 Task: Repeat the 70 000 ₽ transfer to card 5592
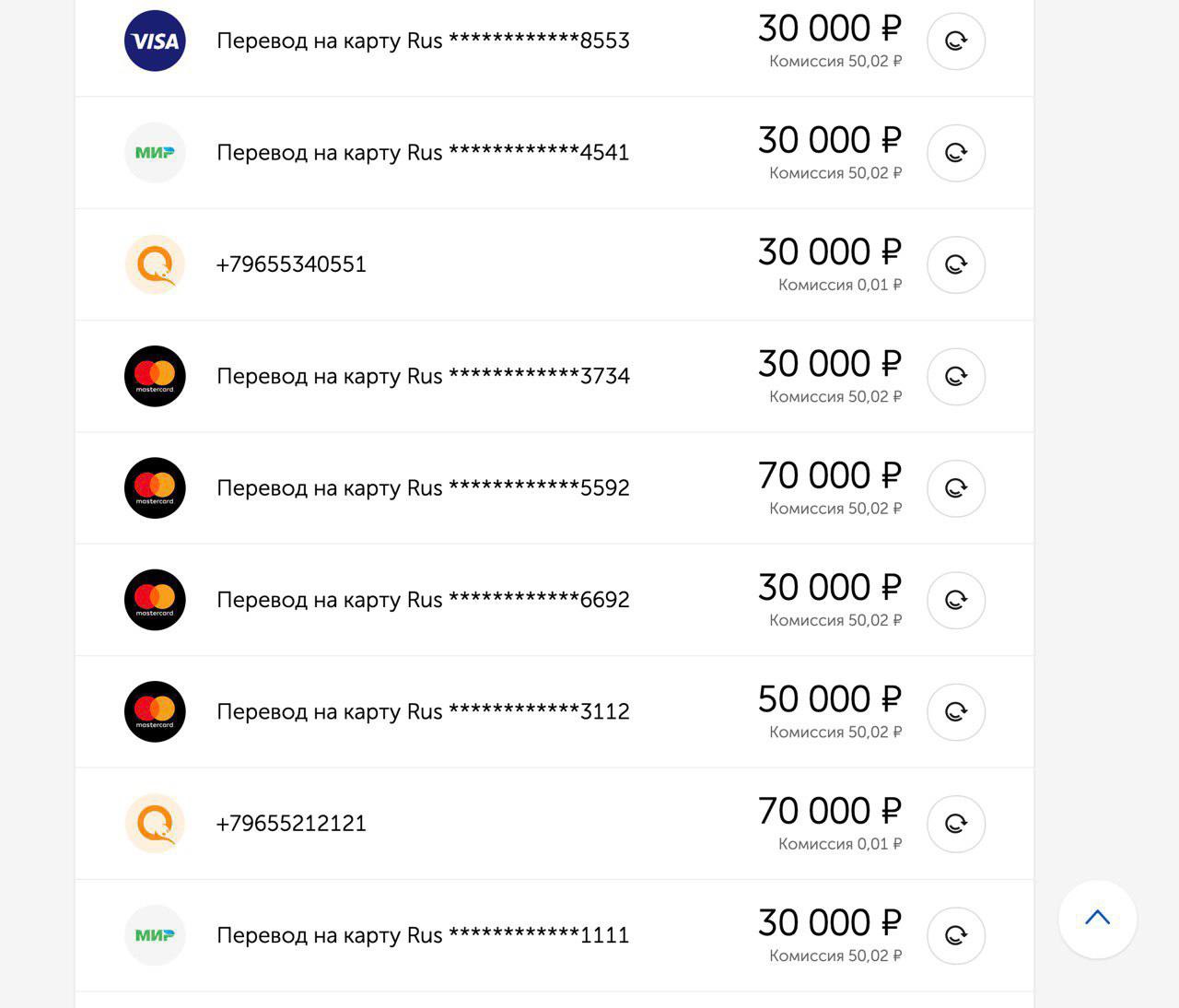coord(956,488)
